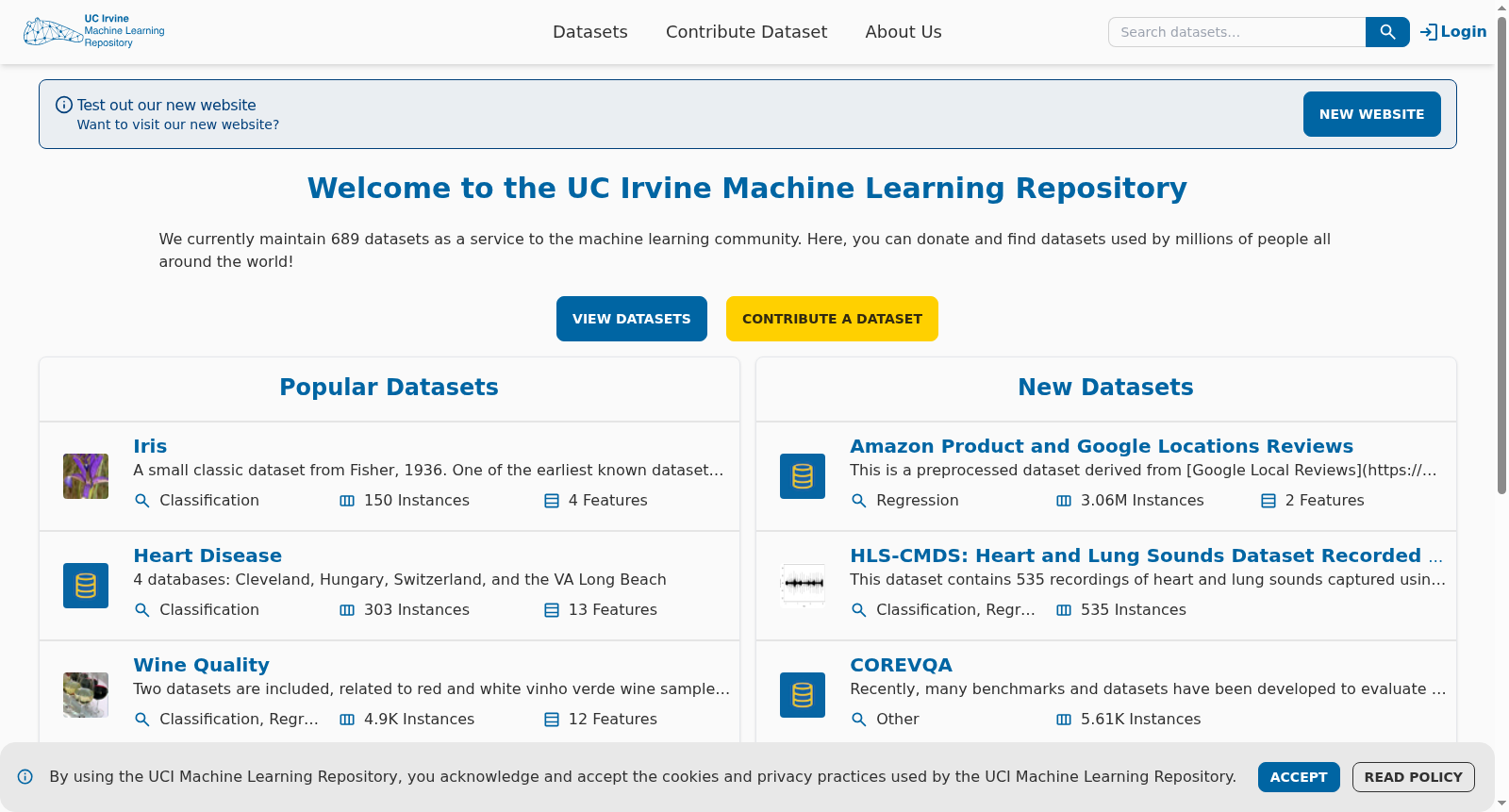
Task: Click the Login arrow icon
Action: pyautogui.click(x=1429, y=32)
